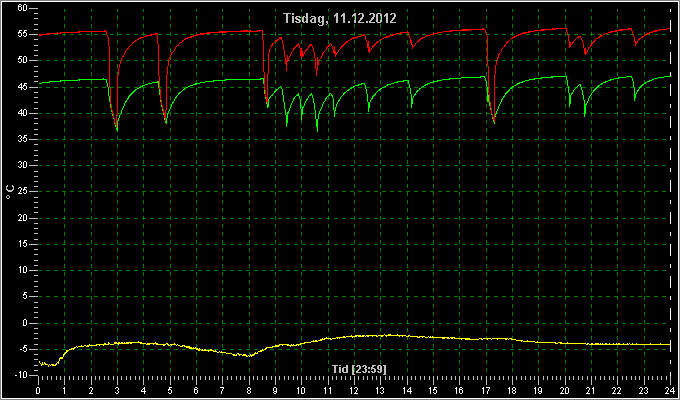Click the 25 temperature axis label
The height and width of the screenshot is (400, 680).
tap(23, 191)
